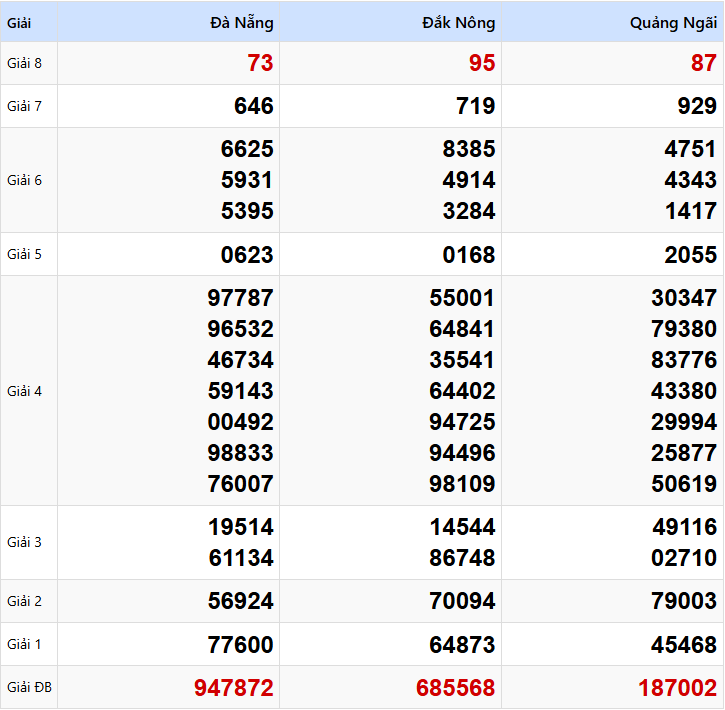Pick Giải 4 number 94725
The image size is (725, 710).
click(462, 422)
